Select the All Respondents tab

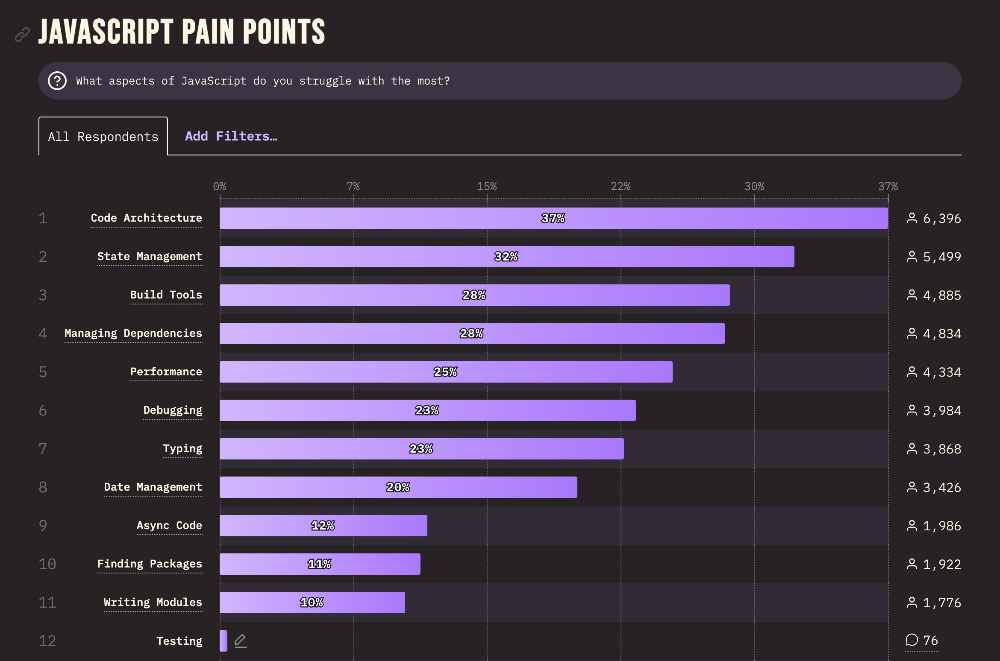point(103,136)
